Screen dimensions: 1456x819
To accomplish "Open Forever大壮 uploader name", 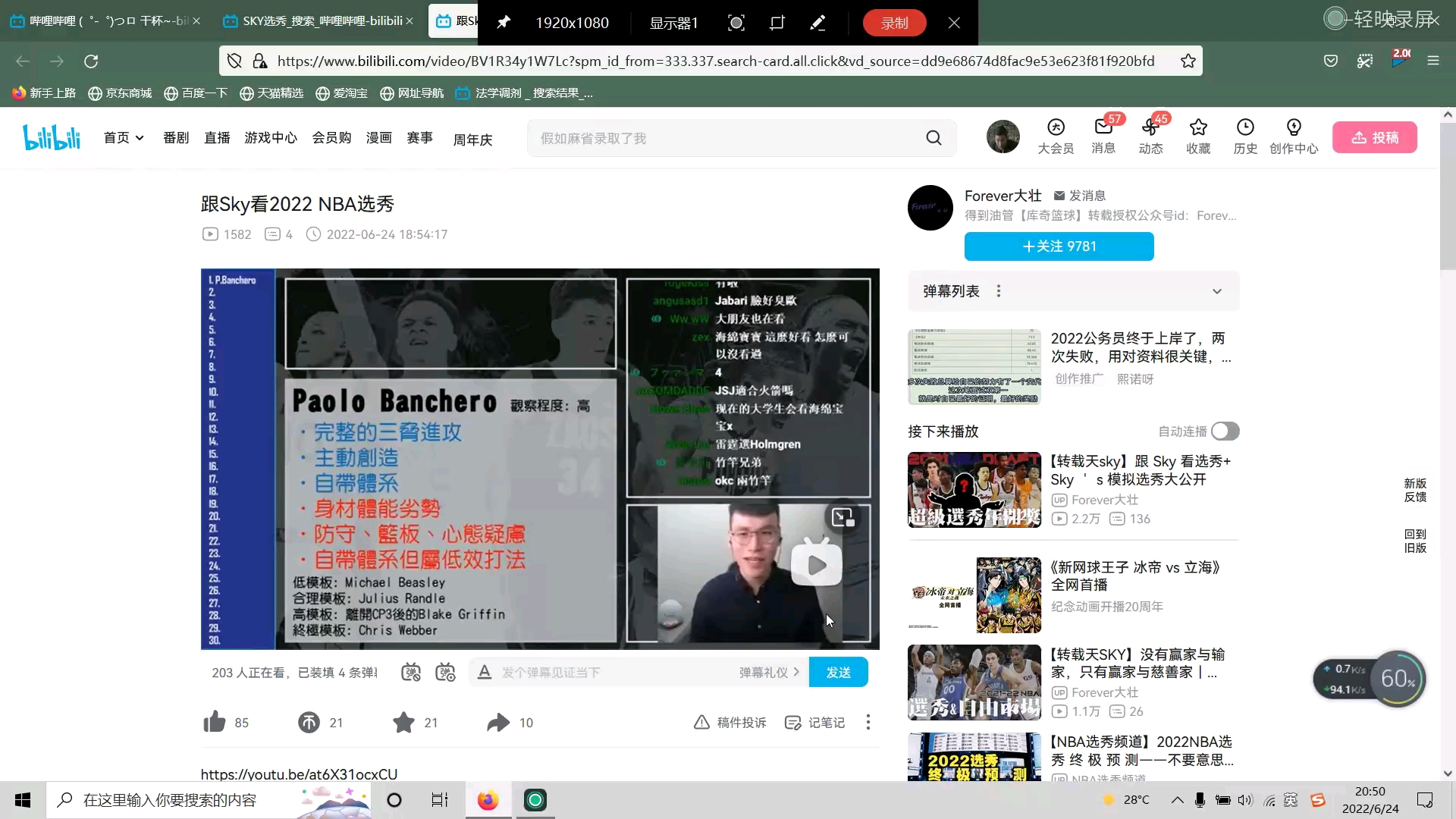I will pos(1003,196).
